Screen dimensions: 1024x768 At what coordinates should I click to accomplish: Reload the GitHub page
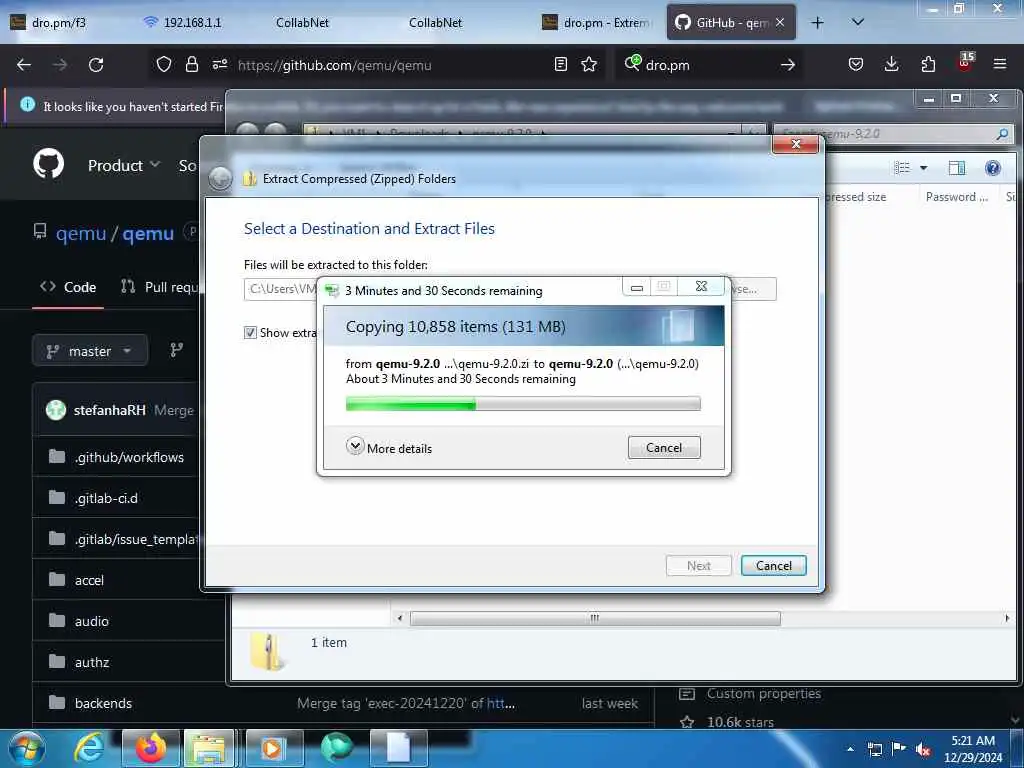point(96,65)
